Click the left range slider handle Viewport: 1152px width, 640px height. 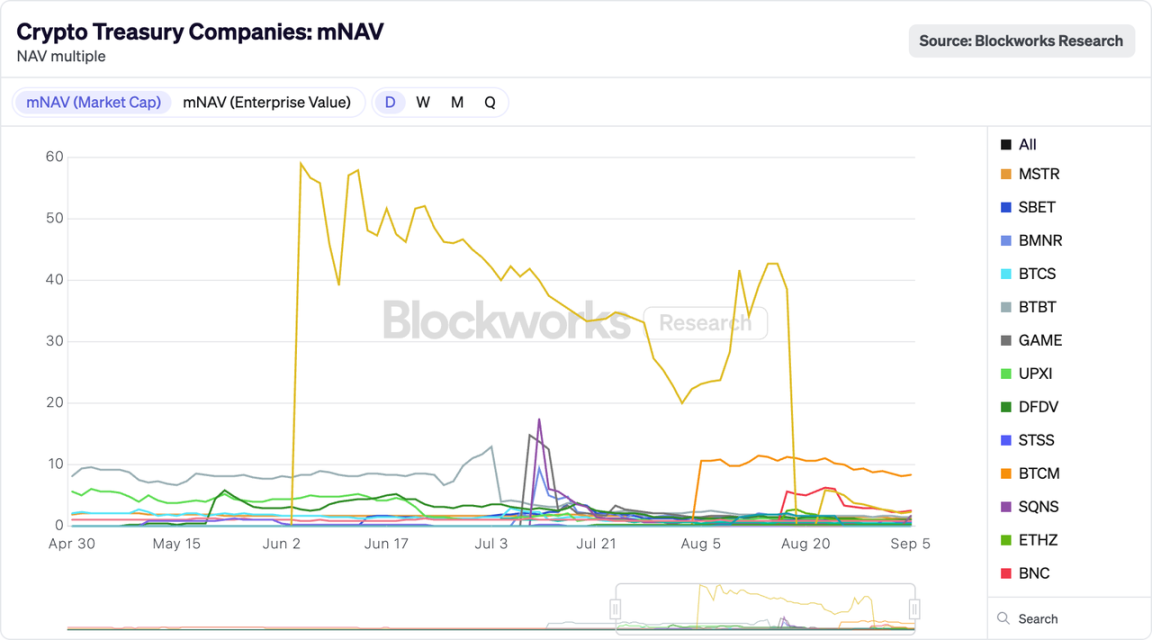[616, 608]
